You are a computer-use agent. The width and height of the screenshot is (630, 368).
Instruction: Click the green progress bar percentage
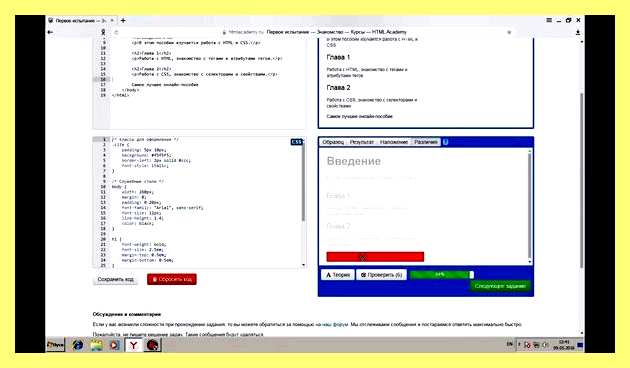[440, 274]
